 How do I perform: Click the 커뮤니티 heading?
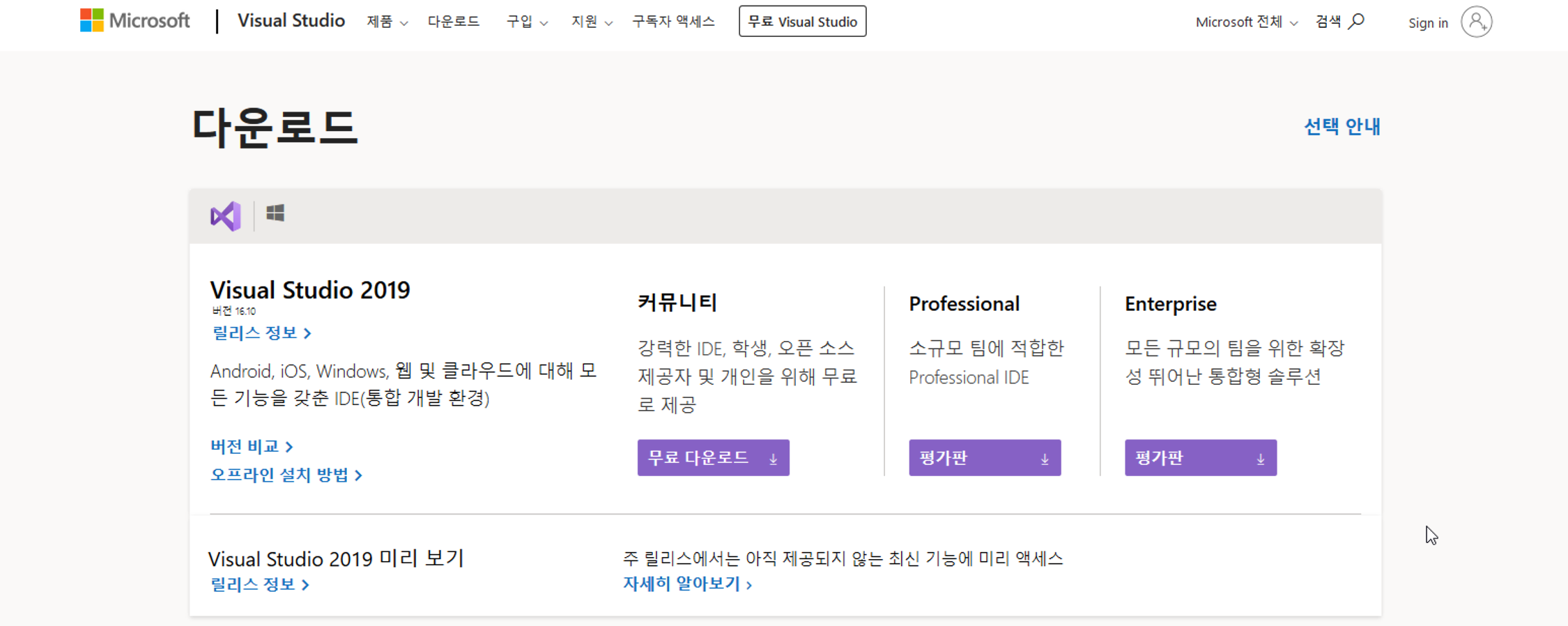pyautogui.click(x=677, y=303)
